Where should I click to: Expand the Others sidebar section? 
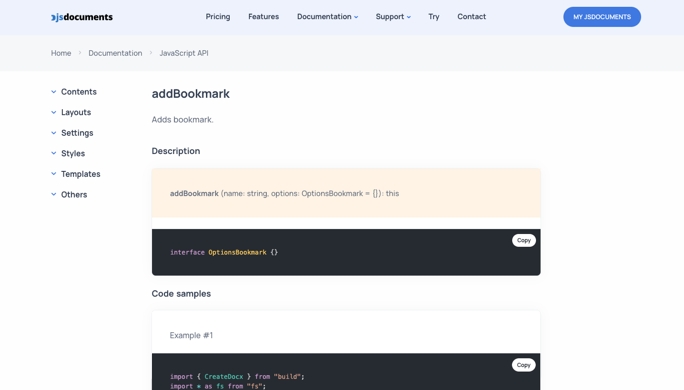click(69, 194)
